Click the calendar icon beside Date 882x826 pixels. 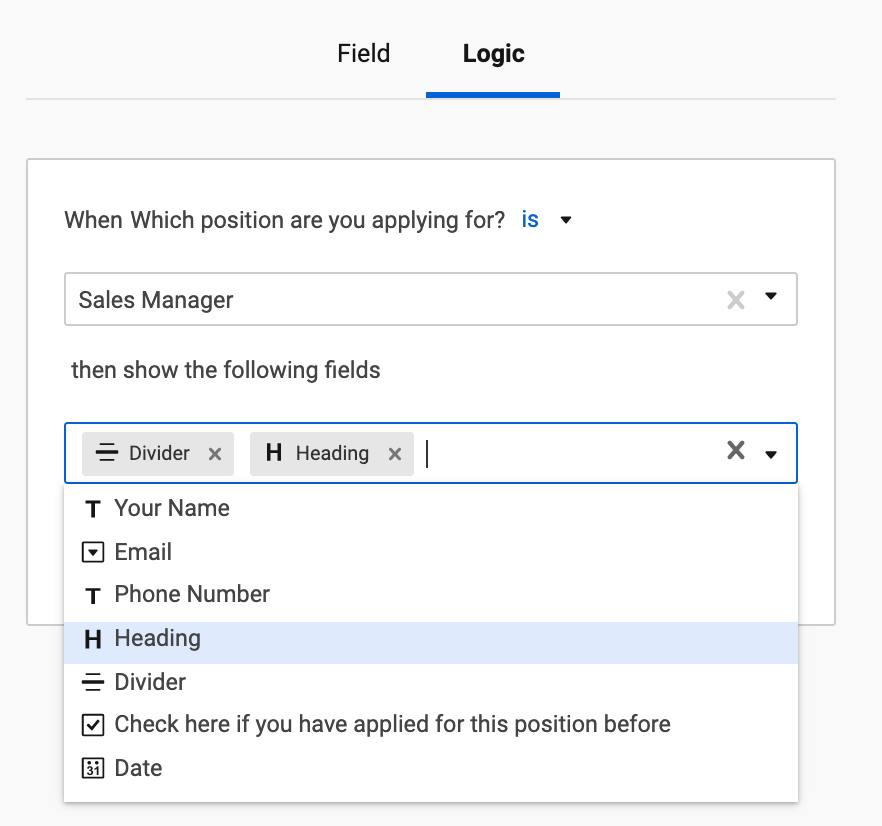coord(93,768)
